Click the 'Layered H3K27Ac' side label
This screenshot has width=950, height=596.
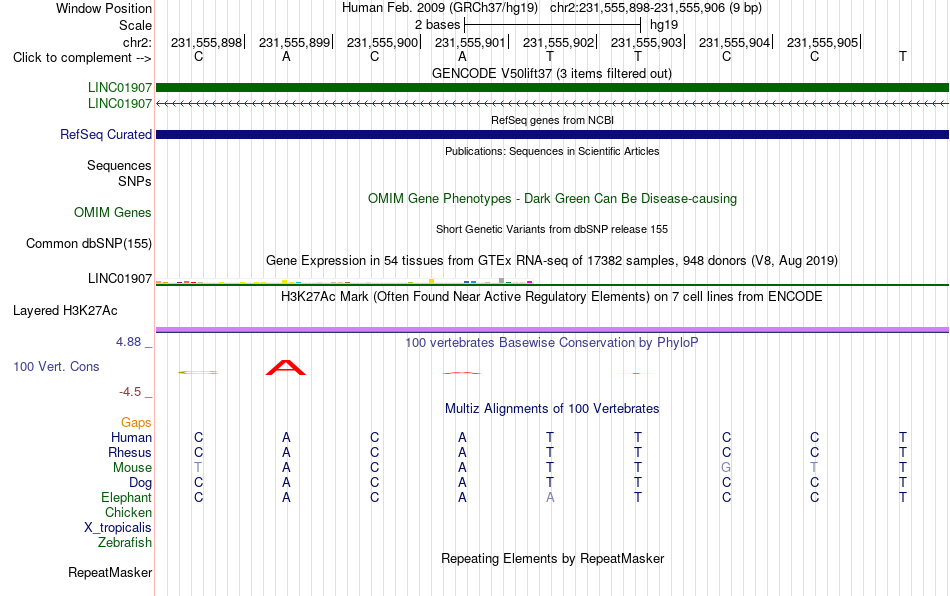point(65,311)
